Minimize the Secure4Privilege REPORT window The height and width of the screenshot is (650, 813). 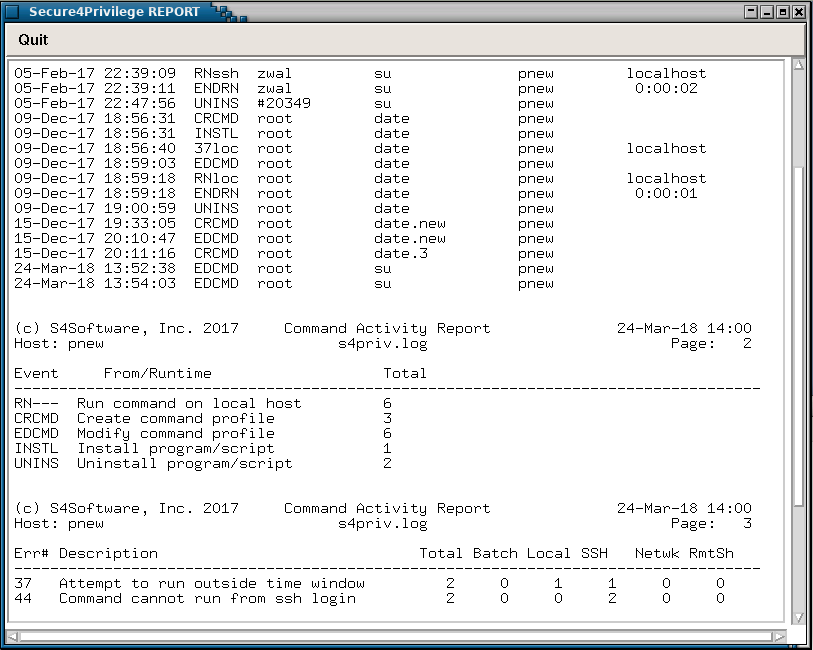(x=767, y=12)
